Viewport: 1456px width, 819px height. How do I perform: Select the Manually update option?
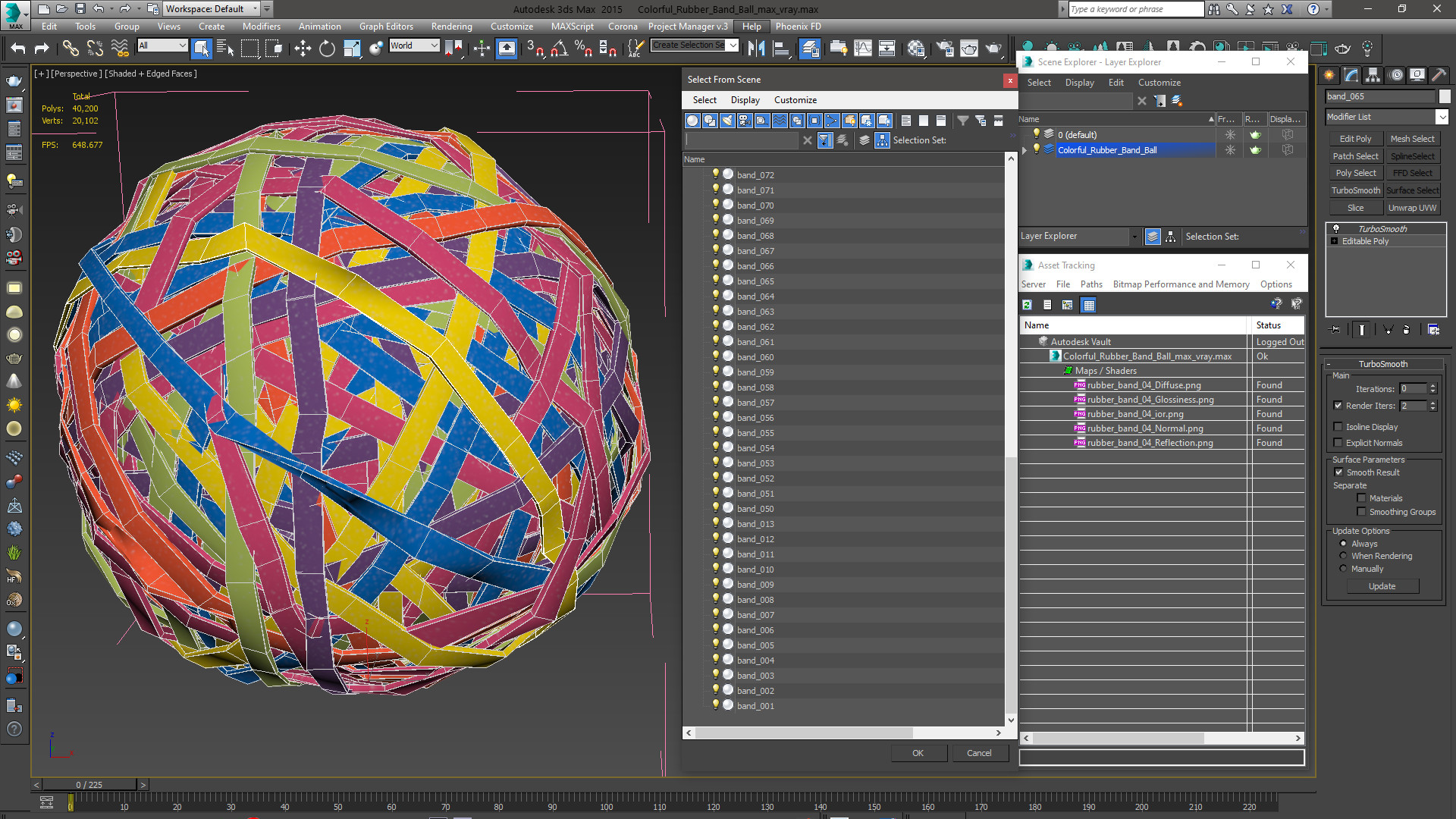(x=1343, y=569)
